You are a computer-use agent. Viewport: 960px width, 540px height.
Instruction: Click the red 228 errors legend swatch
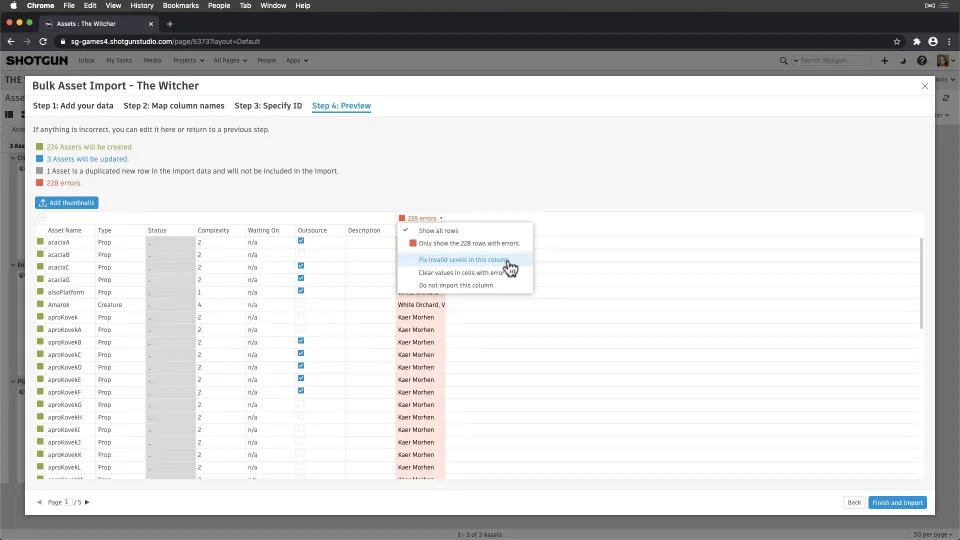[39, 182]
